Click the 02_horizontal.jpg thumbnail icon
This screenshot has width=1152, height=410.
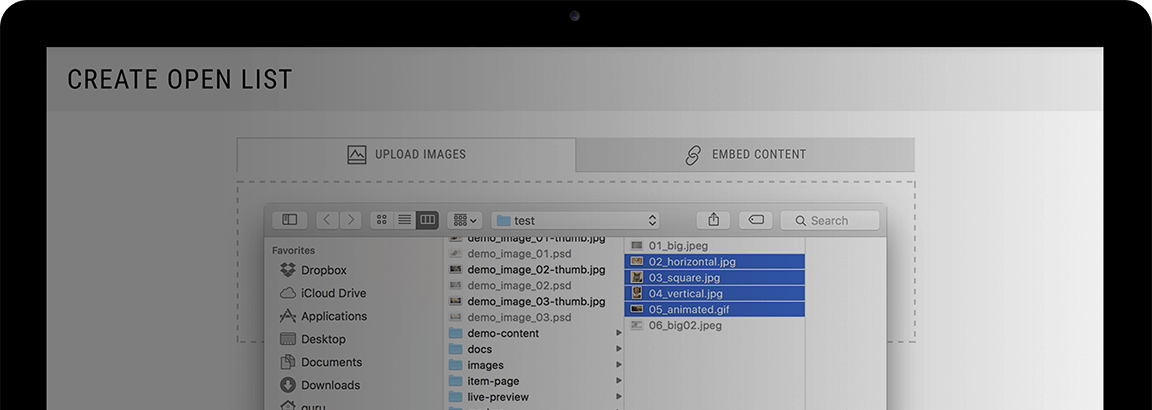click(x=637, y=262)
